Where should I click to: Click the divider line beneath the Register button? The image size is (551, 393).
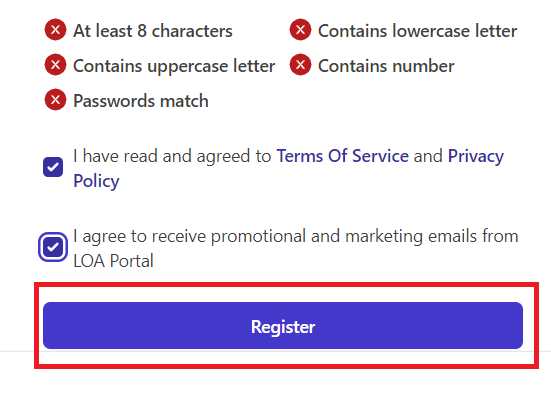pyautogui.click(x=276, y=351)
